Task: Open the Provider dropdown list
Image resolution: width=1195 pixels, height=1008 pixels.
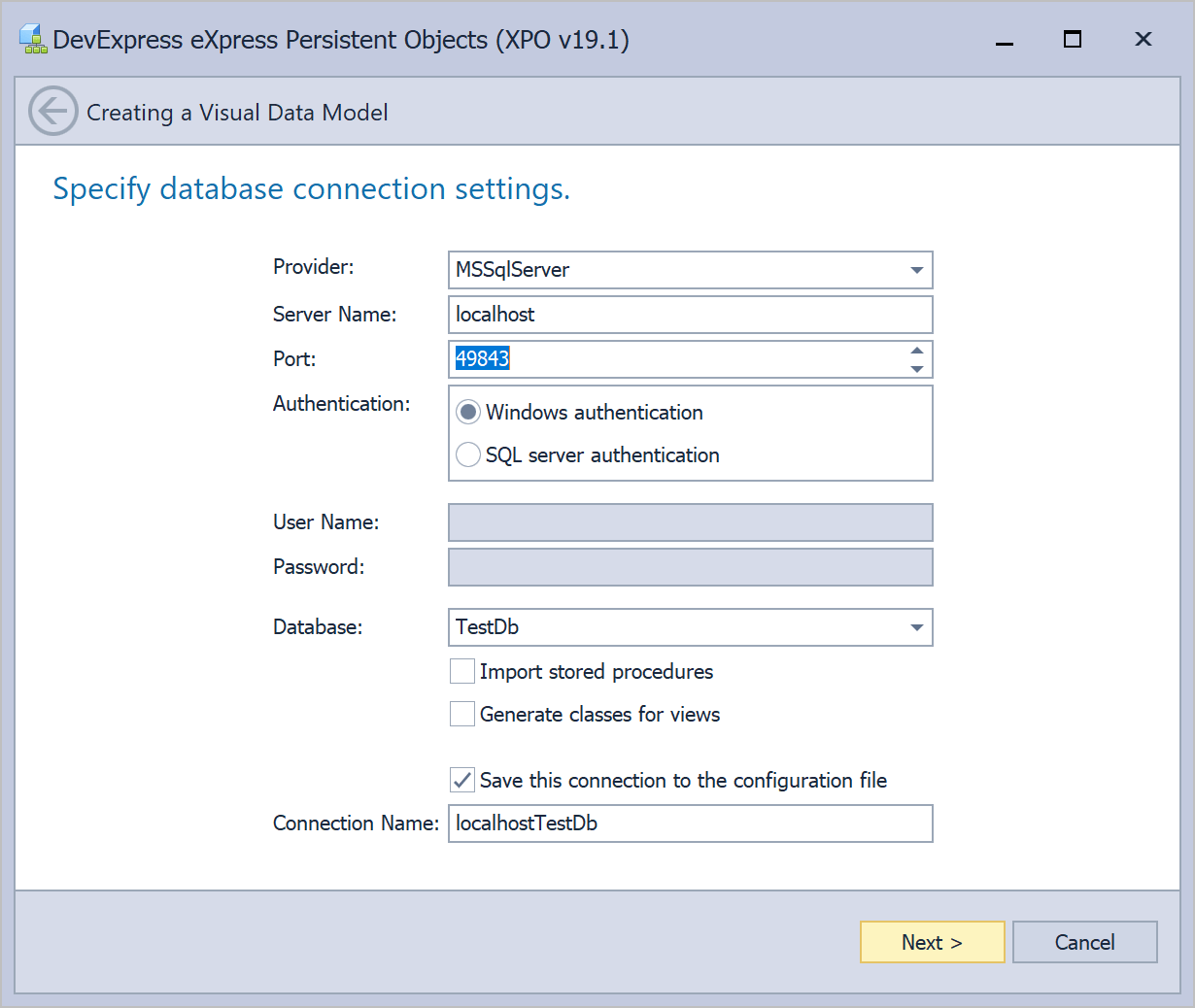Action: pyautogui.click(x=916, y=270)
